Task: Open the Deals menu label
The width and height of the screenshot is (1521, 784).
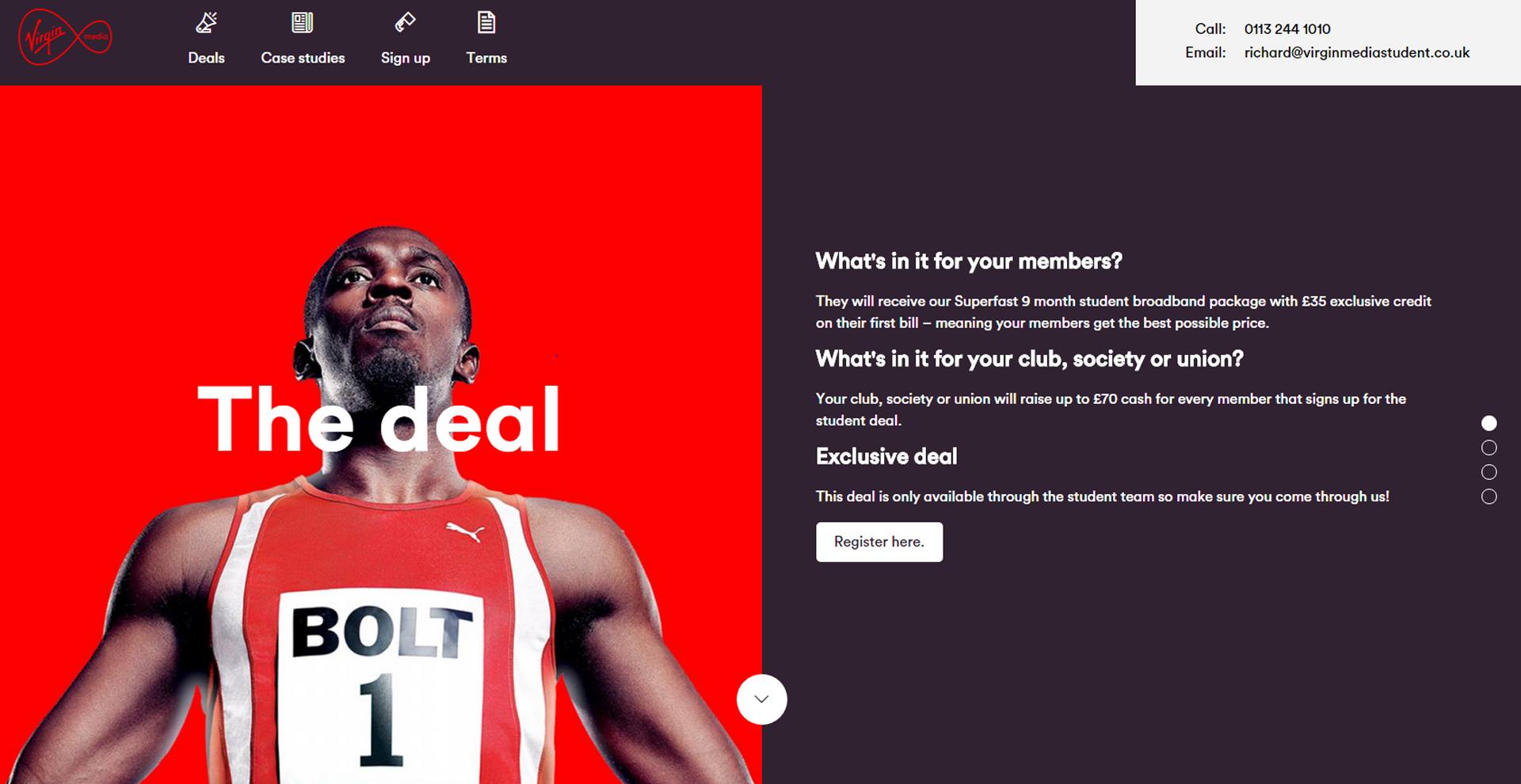Action: coord(207,58)
